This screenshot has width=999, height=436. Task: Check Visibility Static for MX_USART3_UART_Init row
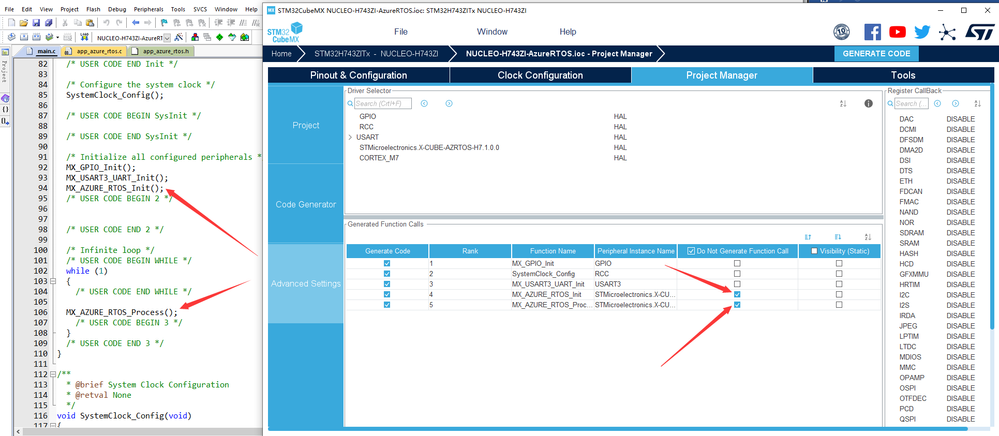coord(839,284)
